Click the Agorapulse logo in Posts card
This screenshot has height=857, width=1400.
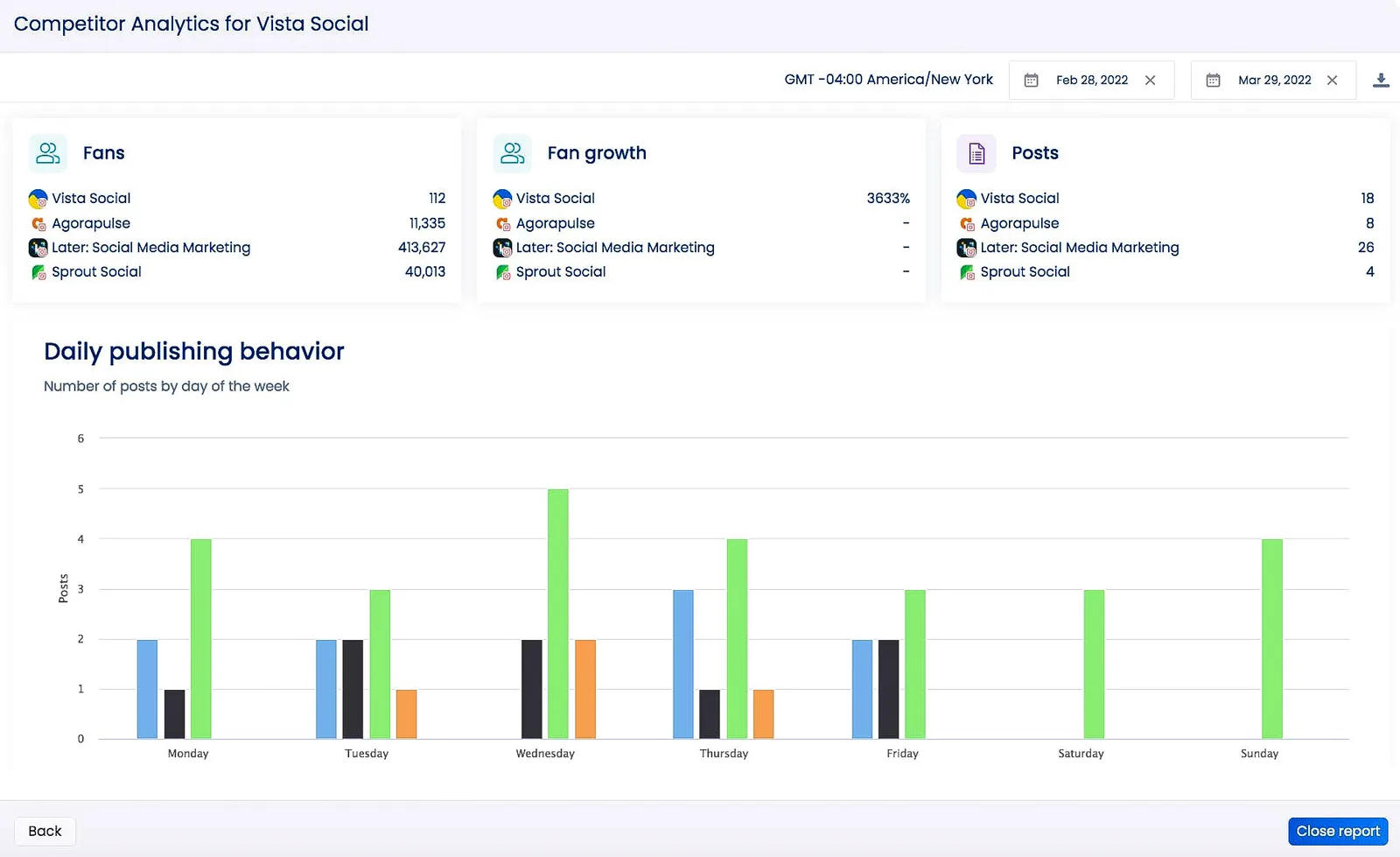click(966, 223)
